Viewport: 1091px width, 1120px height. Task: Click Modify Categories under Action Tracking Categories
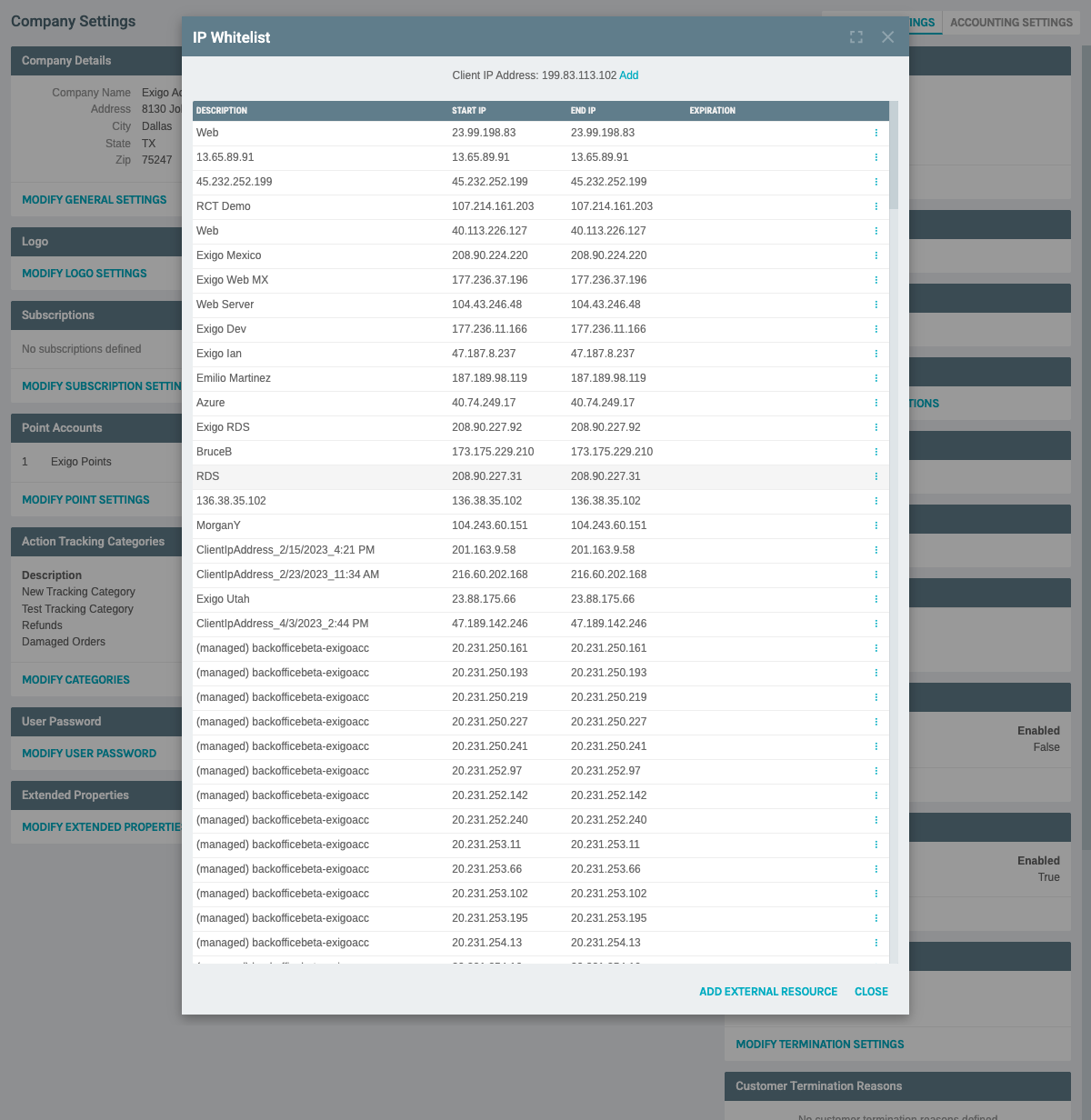click(x=75, y=679)
